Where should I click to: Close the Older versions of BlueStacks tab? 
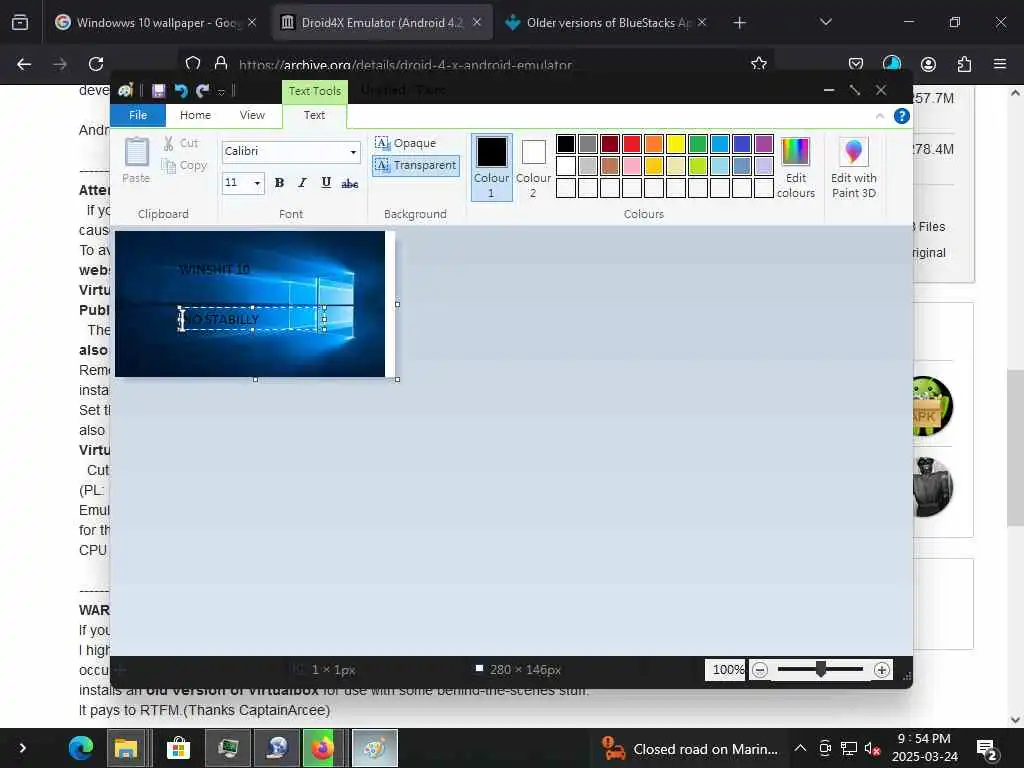[702, 22]
